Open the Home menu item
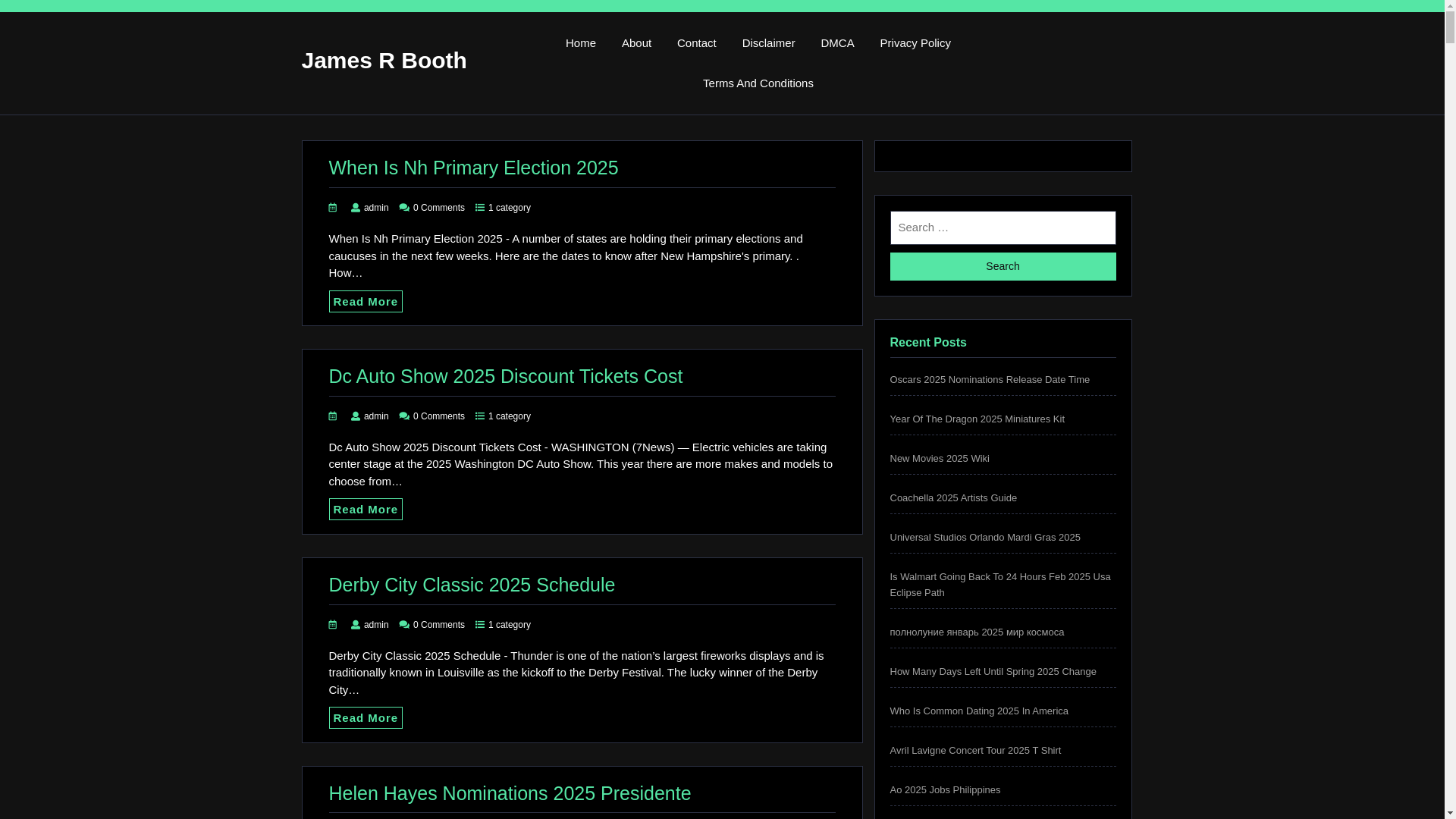This screenshot has width=1456, height=819. 581,43
